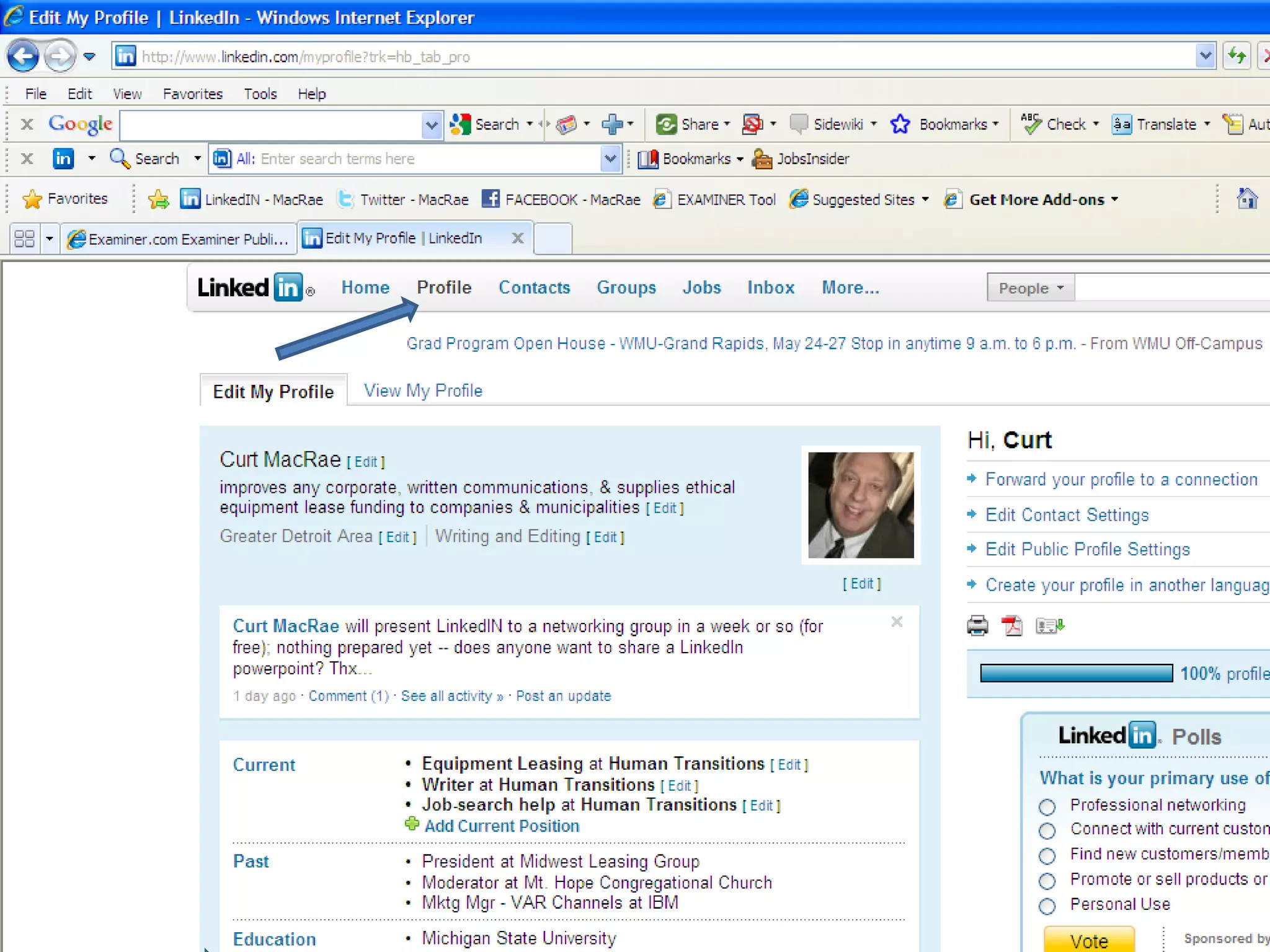The width and height of the screenshot is (1270, 952).
Task: Expand Get More Add-ons dropdown
Action: [x=1114, y=200]
